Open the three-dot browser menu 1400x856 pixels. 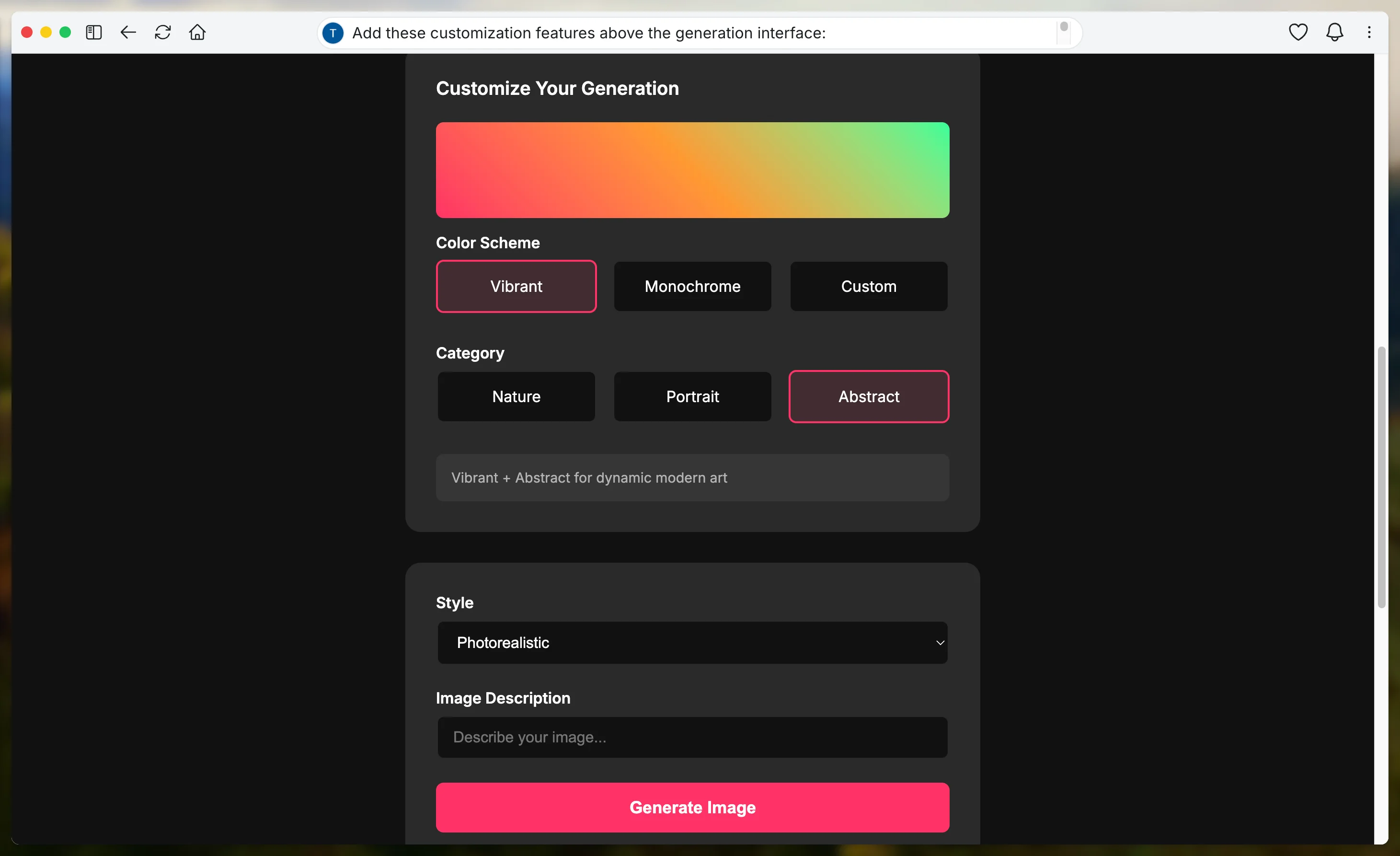pos(1369,33)
